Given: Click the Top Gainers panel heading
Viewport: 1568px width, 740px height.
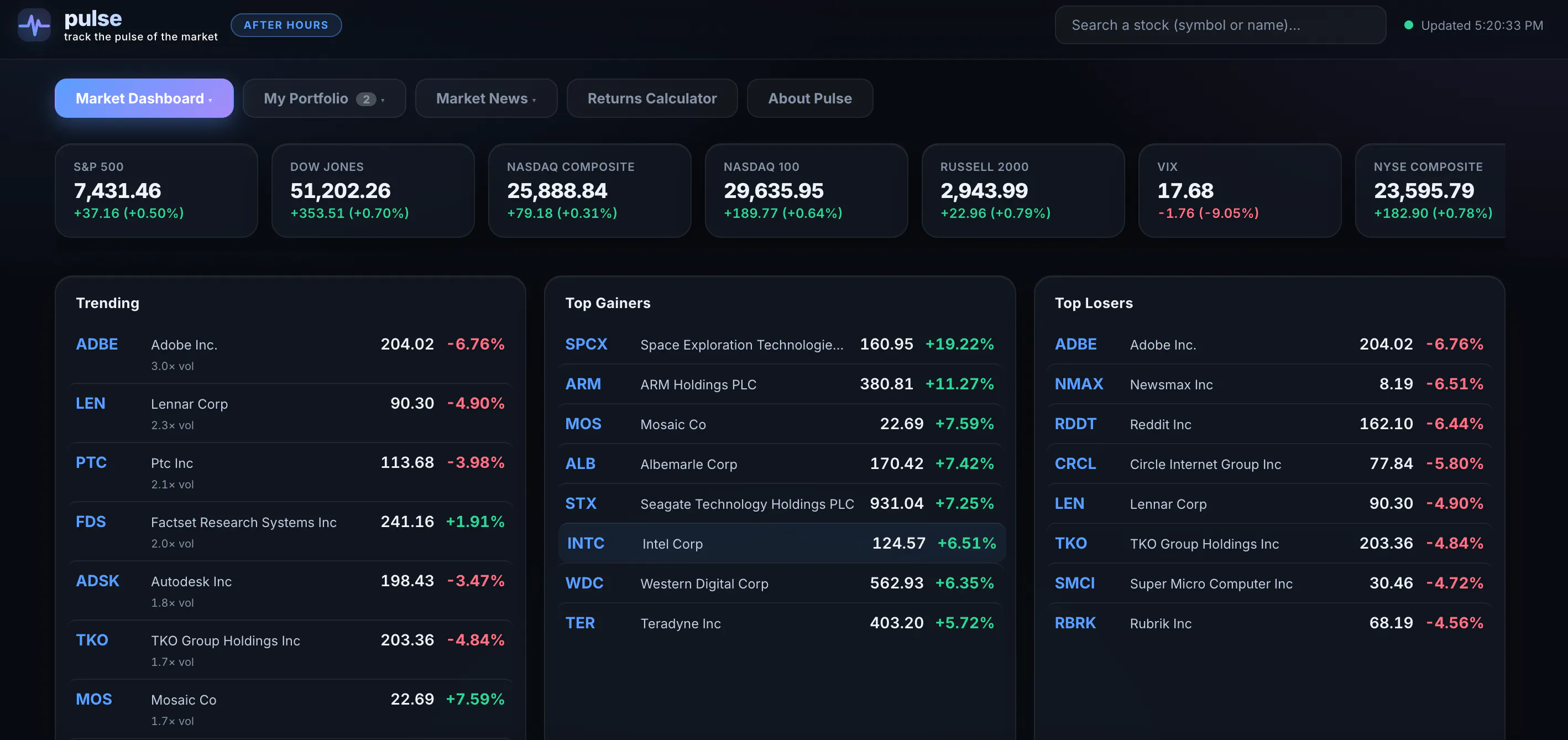Looking at the screenshot, I should (608, 303).
